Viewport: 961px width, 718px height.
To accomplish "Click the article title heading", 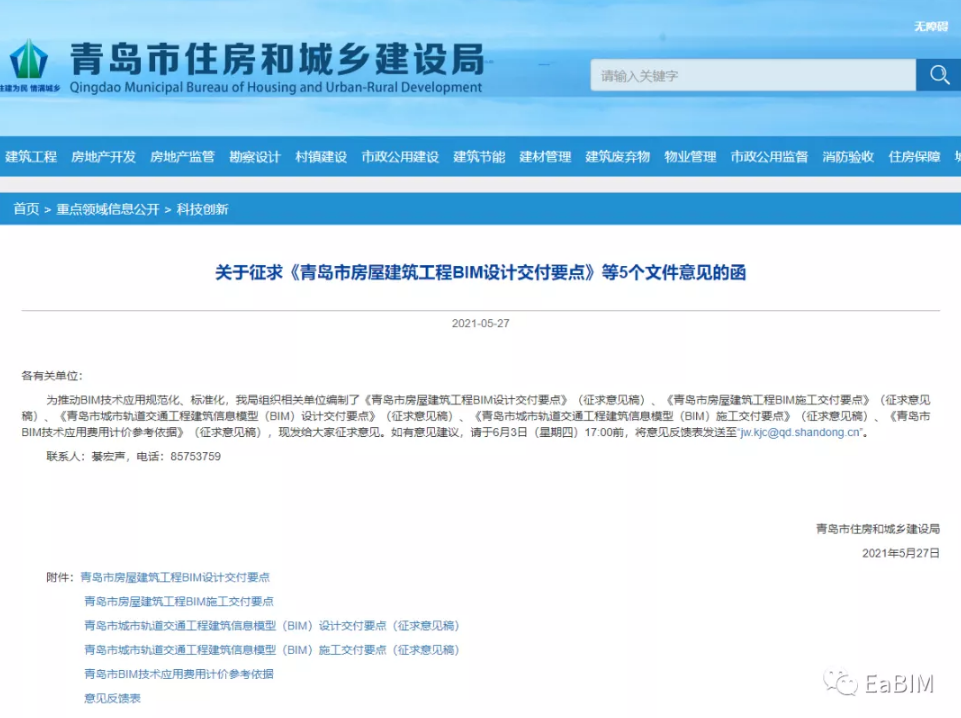I will 480,273.
